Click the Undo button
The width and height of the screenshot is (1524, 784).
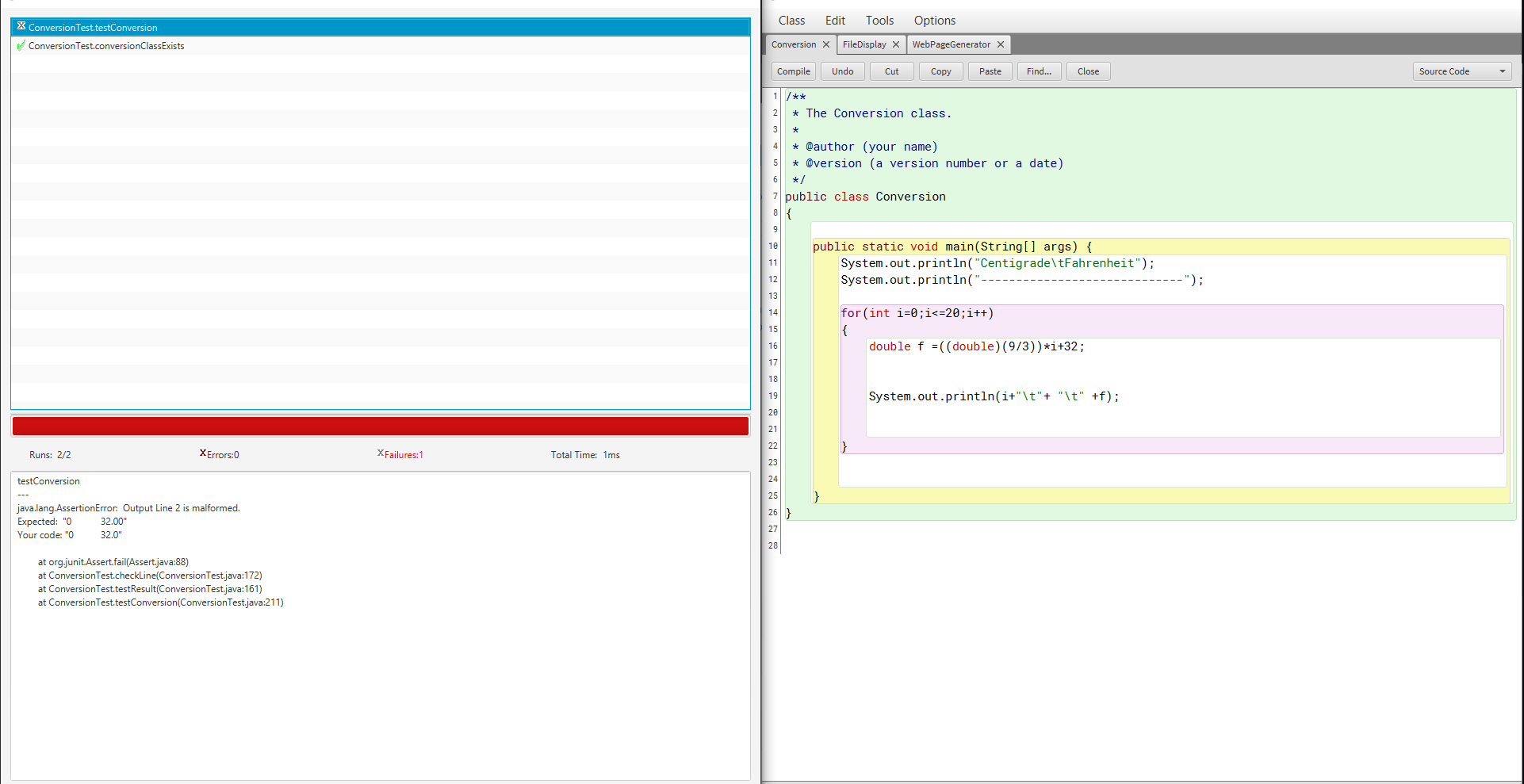coord(842,71)
